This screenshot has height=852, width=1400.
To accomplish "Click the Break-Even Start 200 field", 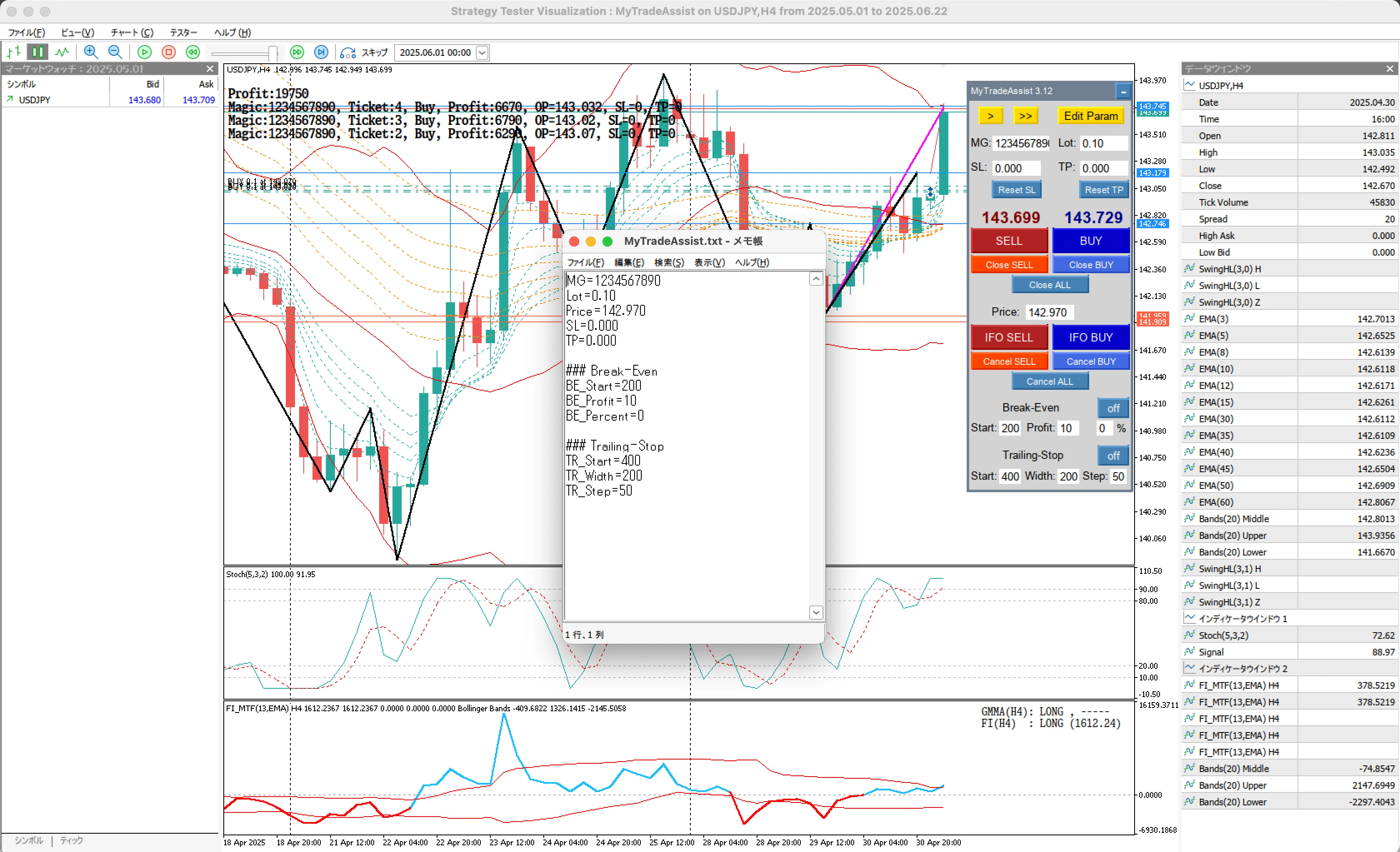I will (1010, 428).
